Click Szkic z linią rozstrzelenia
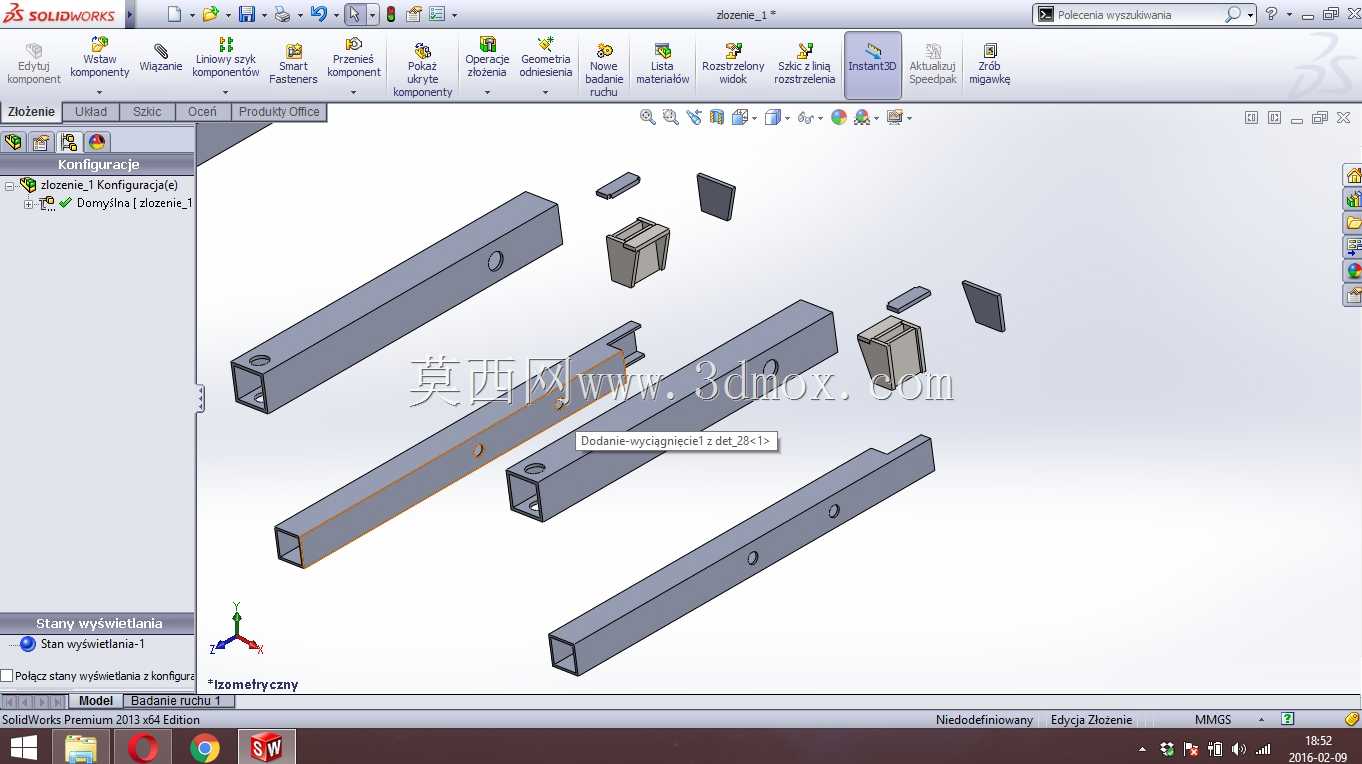This screenshot has height=764, width=1362. click(804, 64)
